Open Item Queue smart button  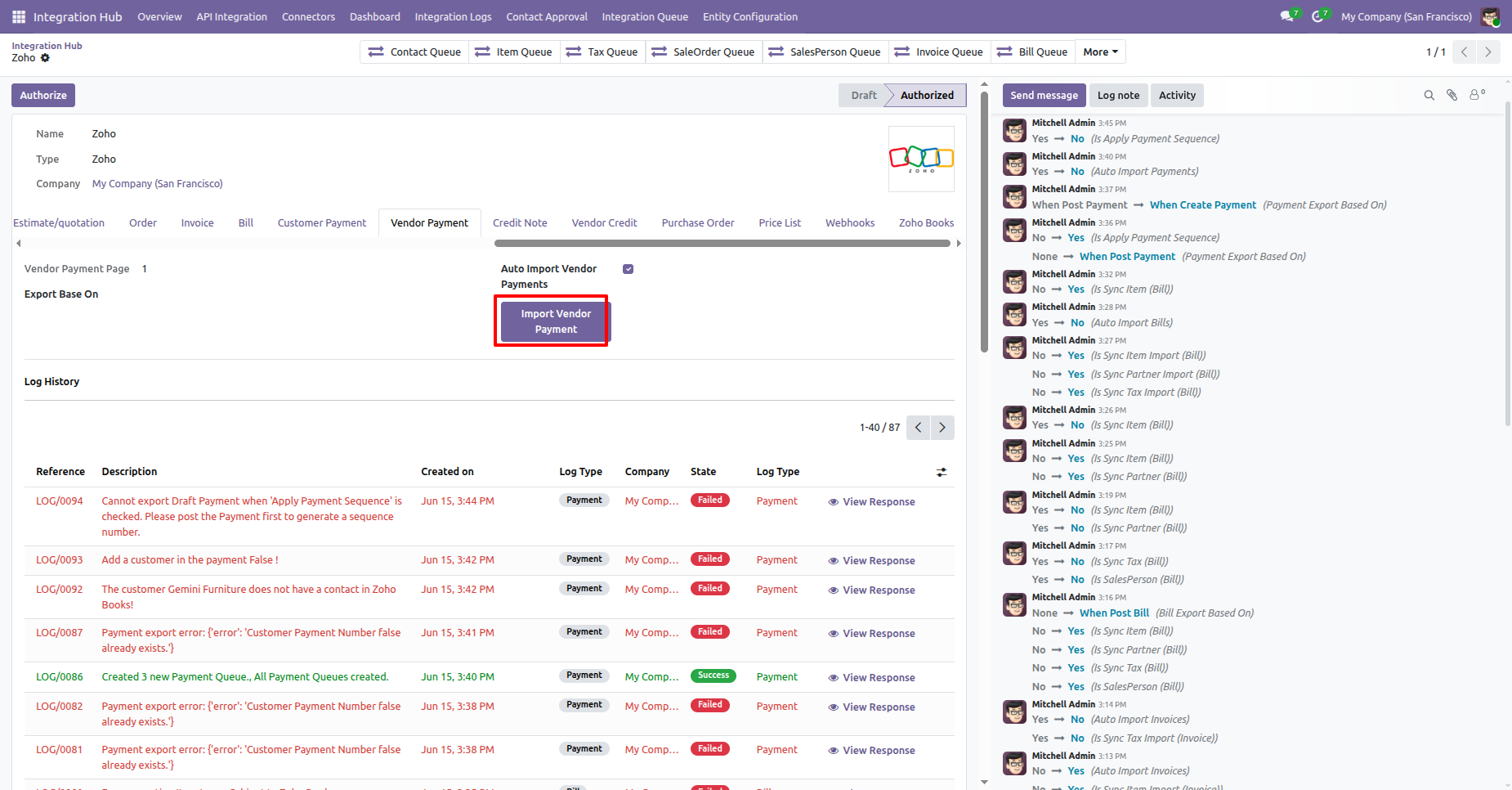pyautogui.click(x=514, y=52)
